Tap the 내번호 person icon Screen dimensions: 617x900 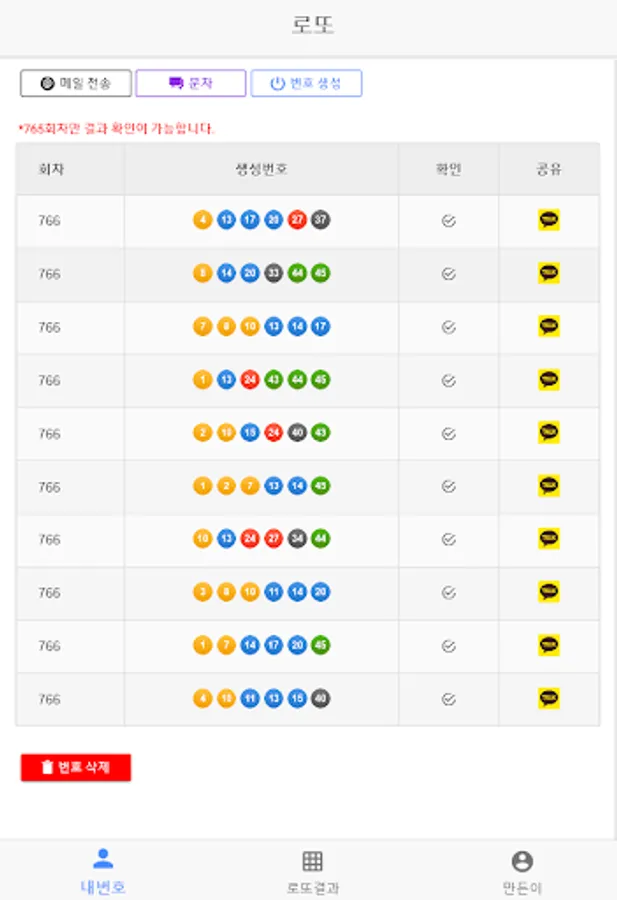pyautogui.click(x=102, y=858)
